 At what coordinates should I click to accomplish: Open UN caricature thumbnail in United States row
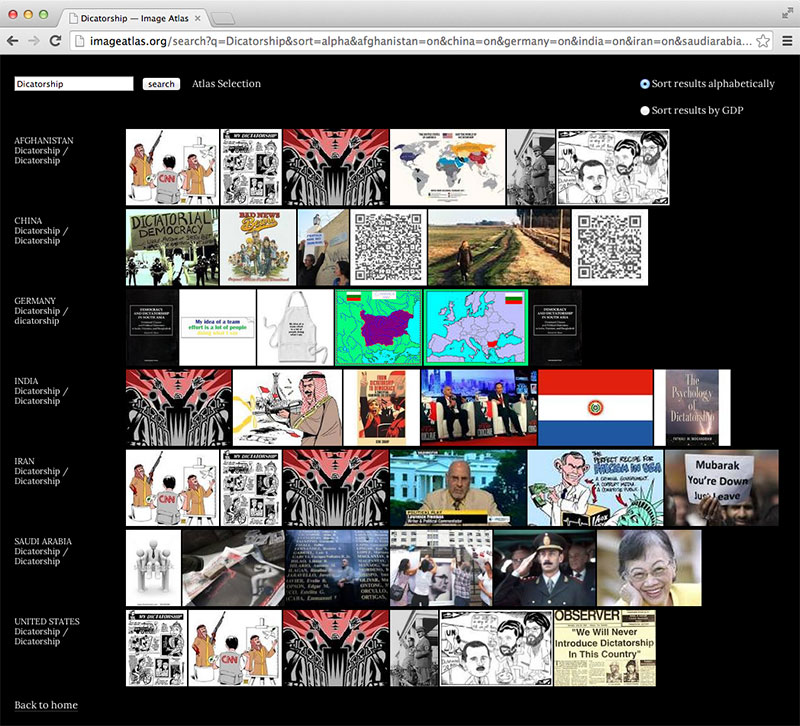(496, 648)
